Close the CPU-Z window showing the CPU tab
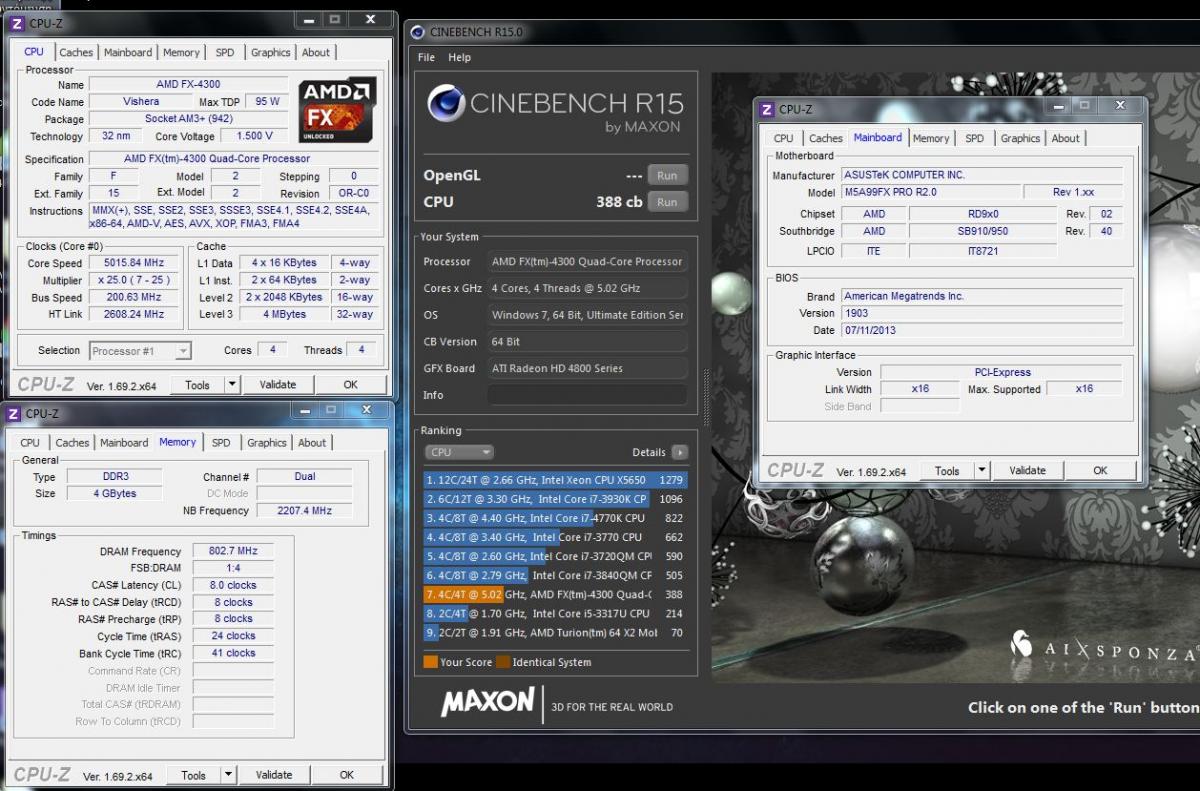The height and width of the screenshot is (791, 1200). (x=370, y=19)
